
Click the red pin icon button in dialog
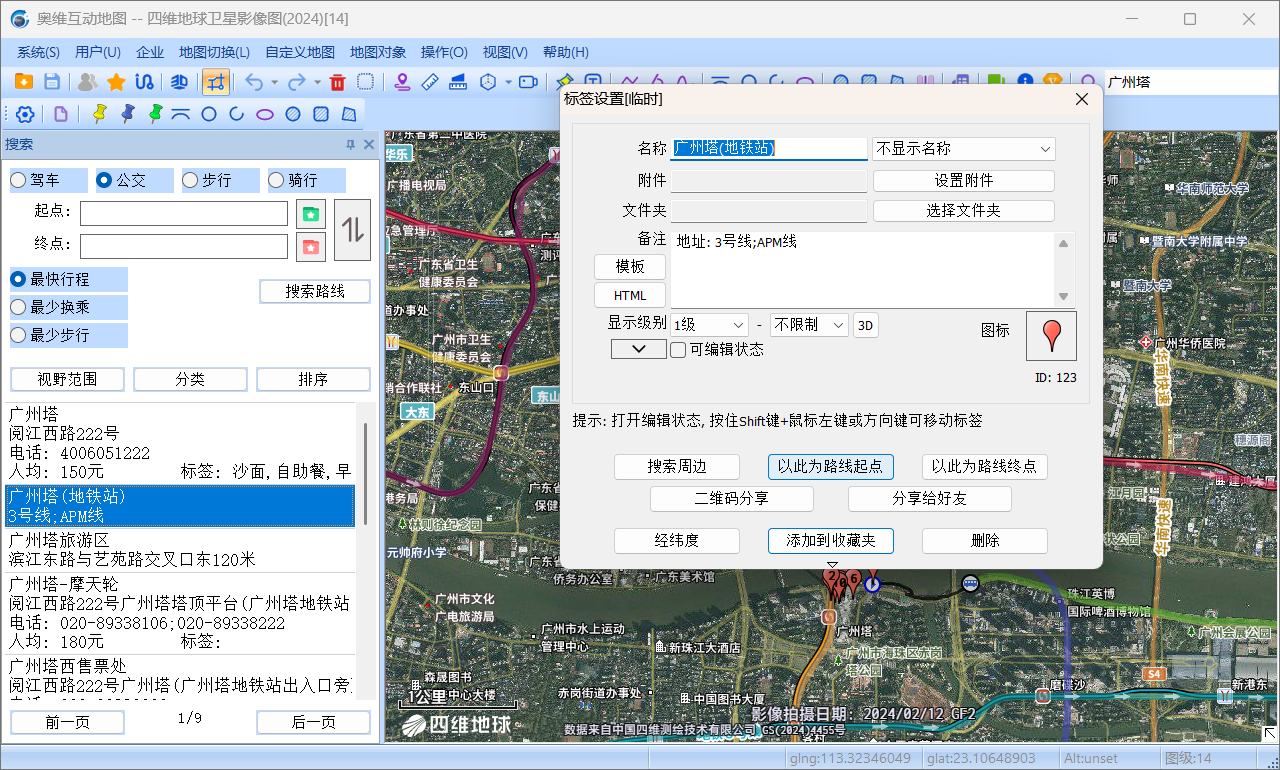click(x=1051, y=335)
